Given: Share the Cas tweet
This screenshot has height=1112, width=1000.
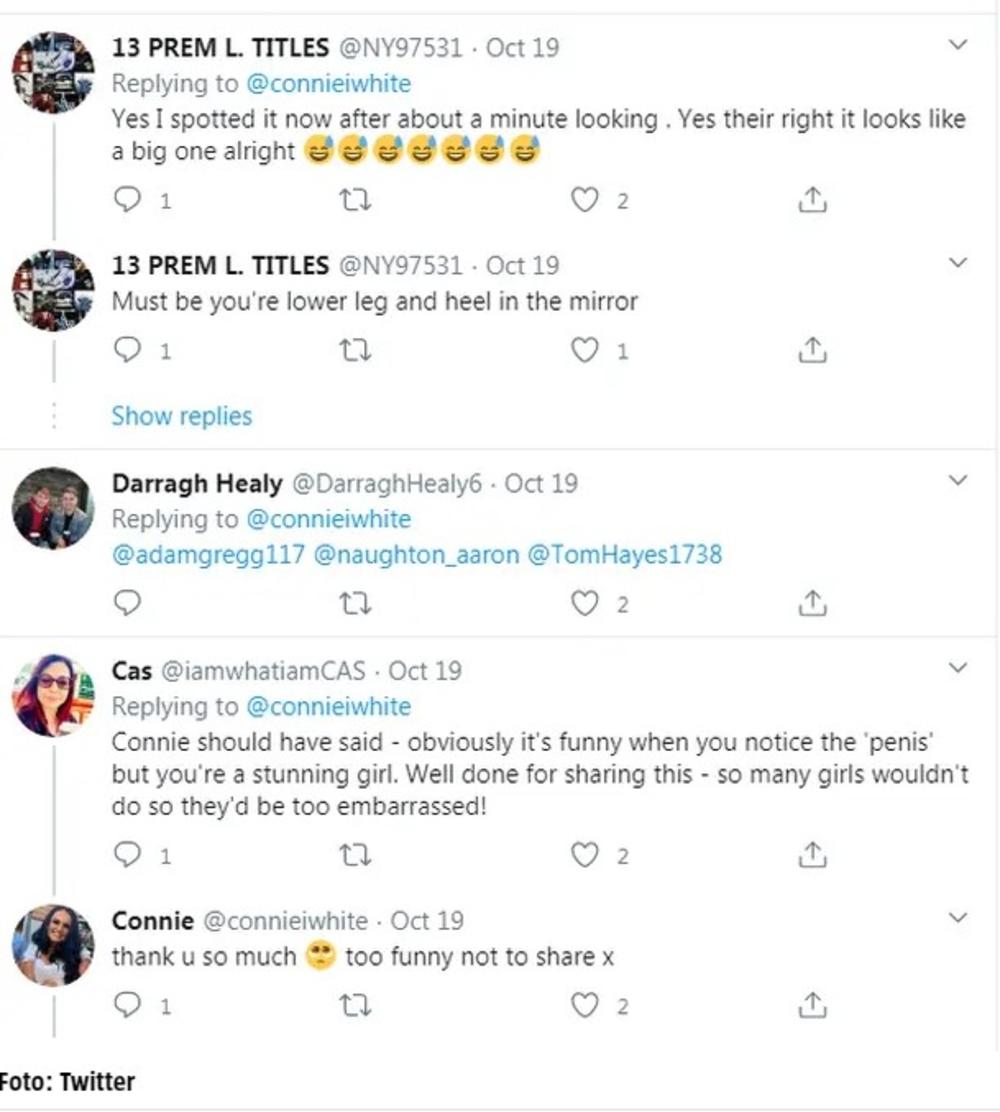Looking at the screenshot, I should coord(813,855).
